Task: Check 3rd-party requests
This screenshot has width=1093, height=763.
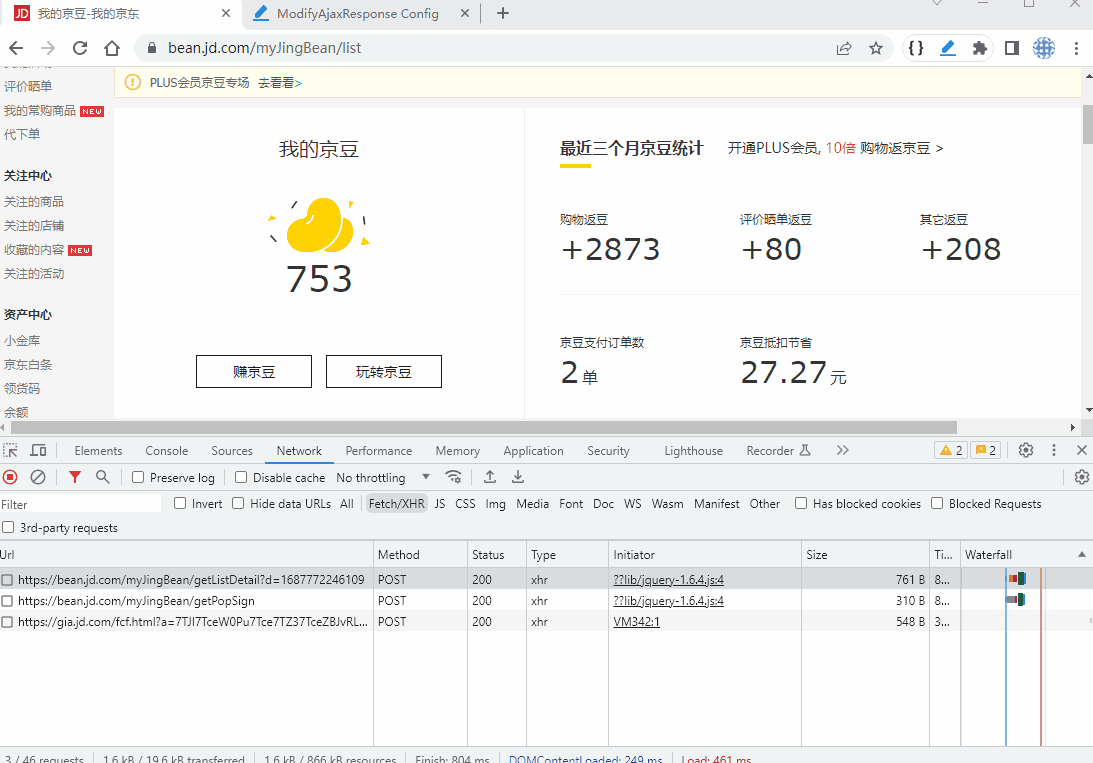Action: (8, 527)
